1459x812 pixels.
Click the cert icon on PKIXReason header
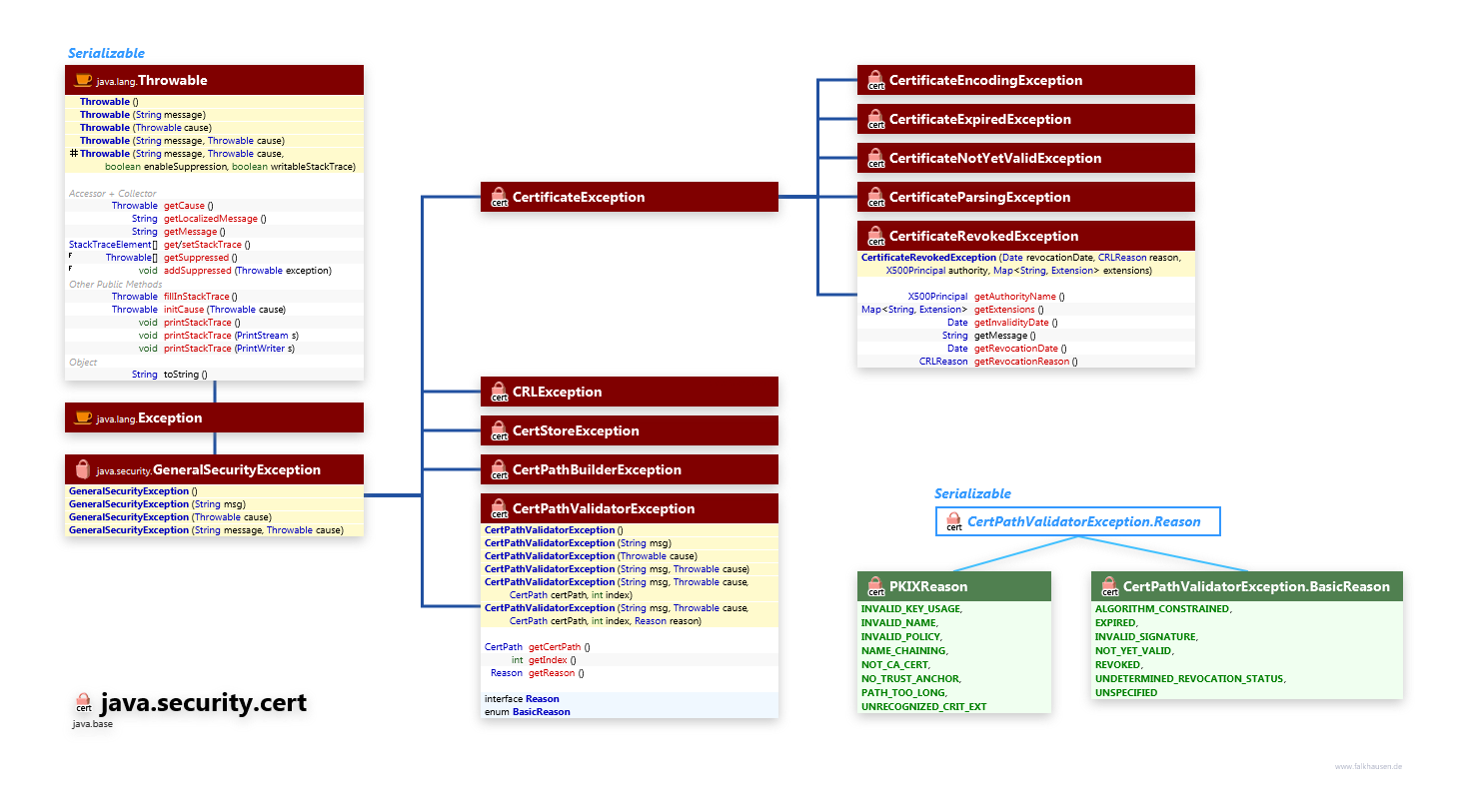pos(876,586)
